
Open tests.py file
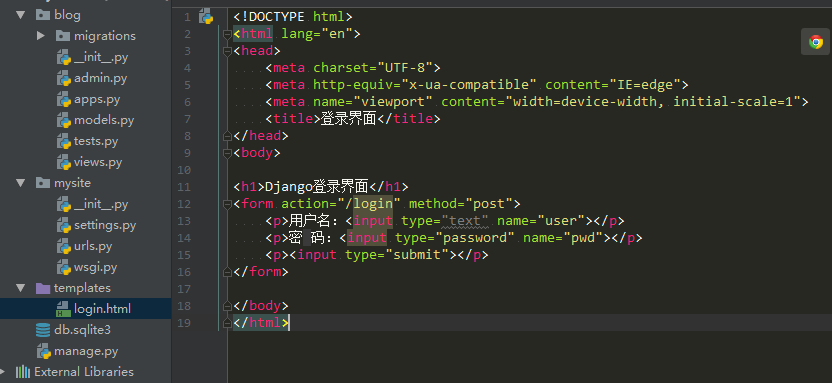pyautogui.click(x=96, y=141)
